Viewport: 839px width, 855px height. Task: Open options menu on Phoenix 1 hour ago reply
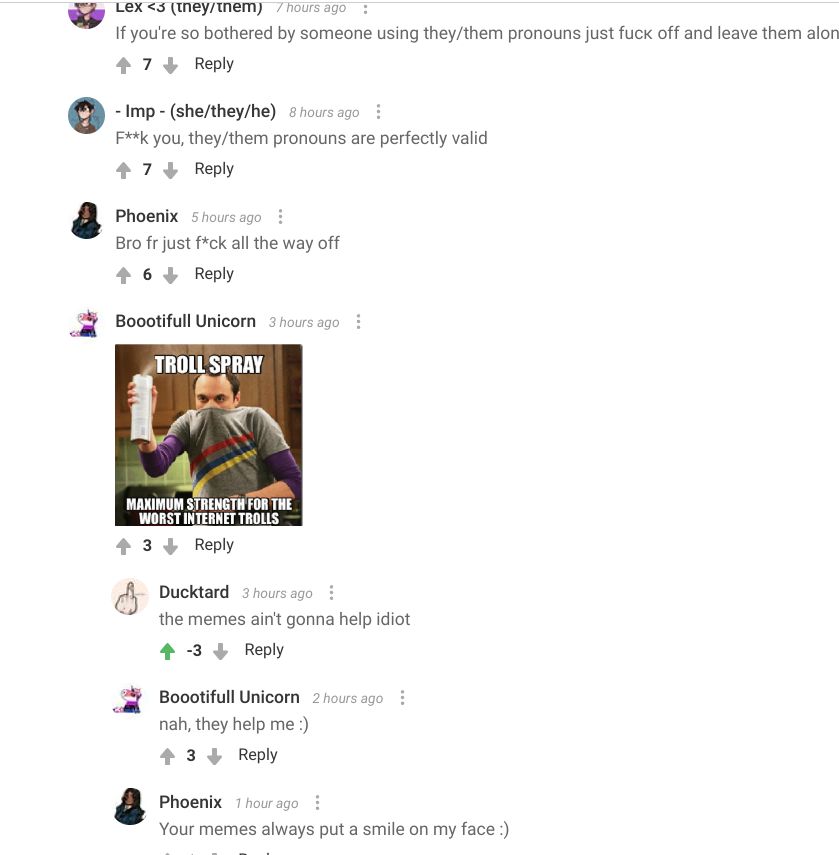pyautogui.click(x=317, y=803)
